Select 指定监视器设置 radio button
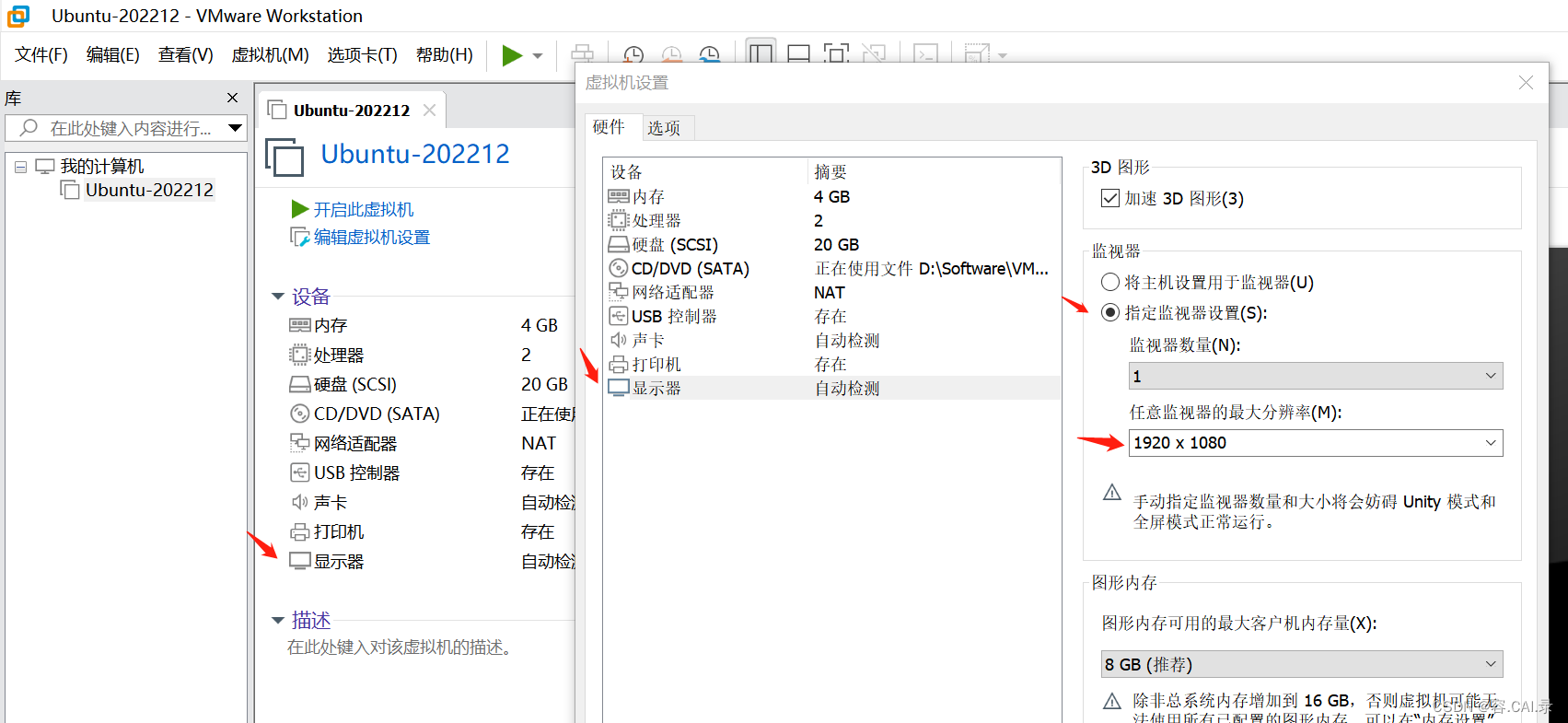This screenshot has height=723, width=1568. 1110,313
